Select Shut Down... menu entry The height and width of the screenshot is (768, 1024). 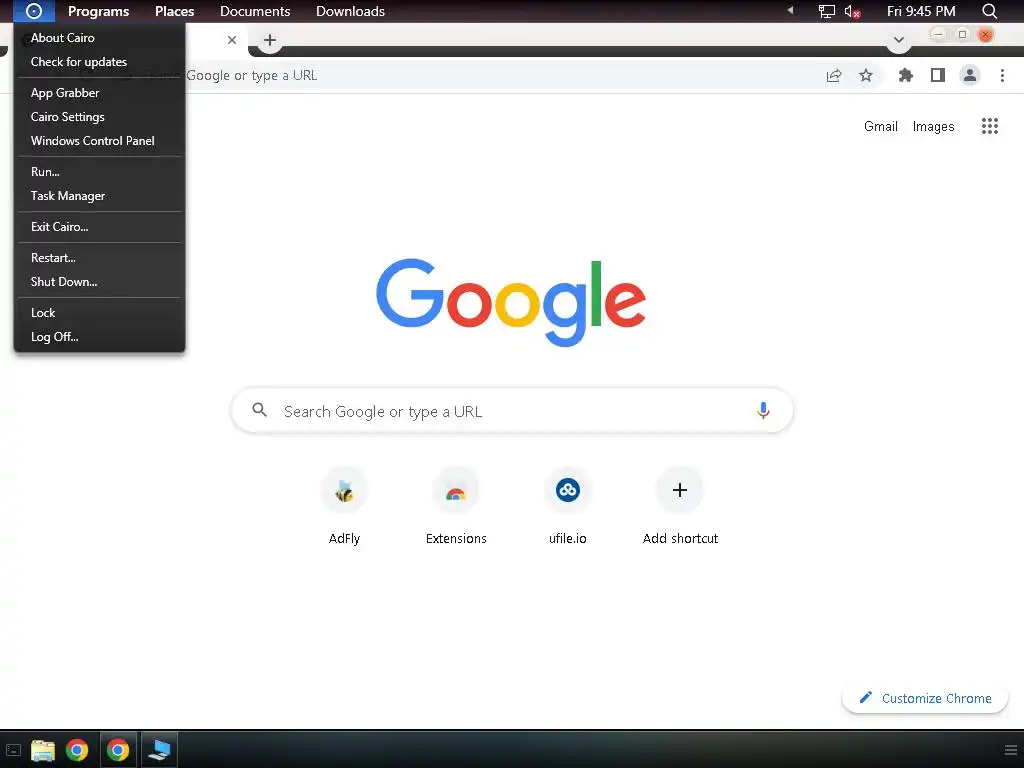coord(99,282)
